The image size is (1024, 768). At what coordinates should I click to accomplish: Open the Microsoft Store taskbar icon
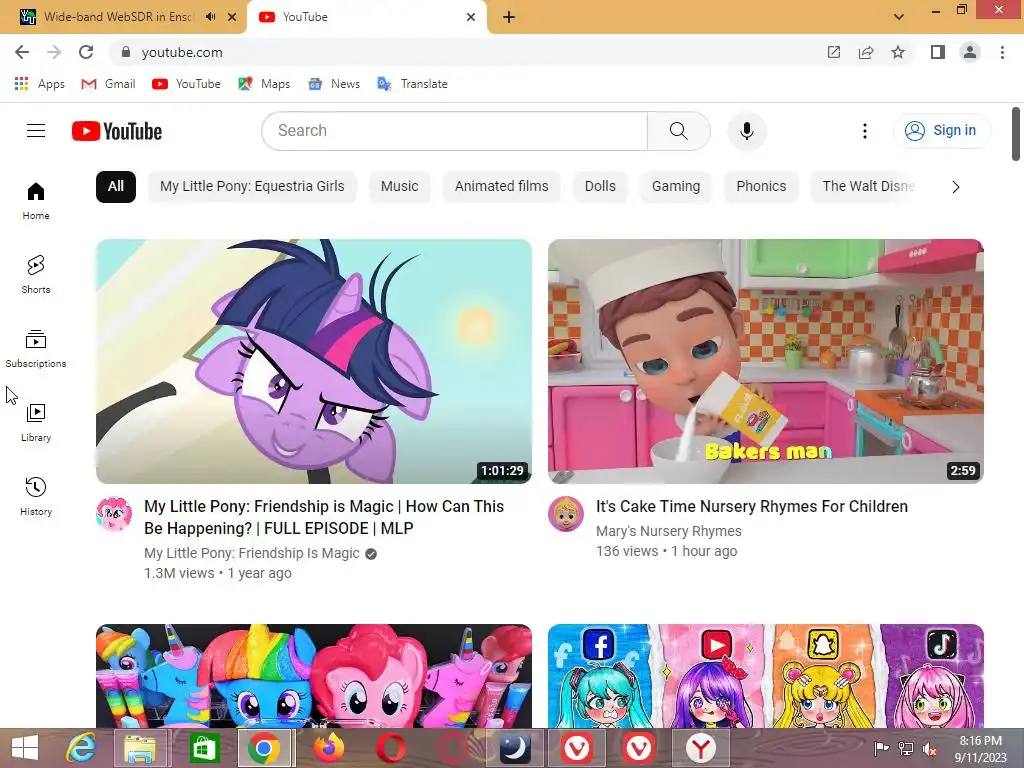coord(204,748)
